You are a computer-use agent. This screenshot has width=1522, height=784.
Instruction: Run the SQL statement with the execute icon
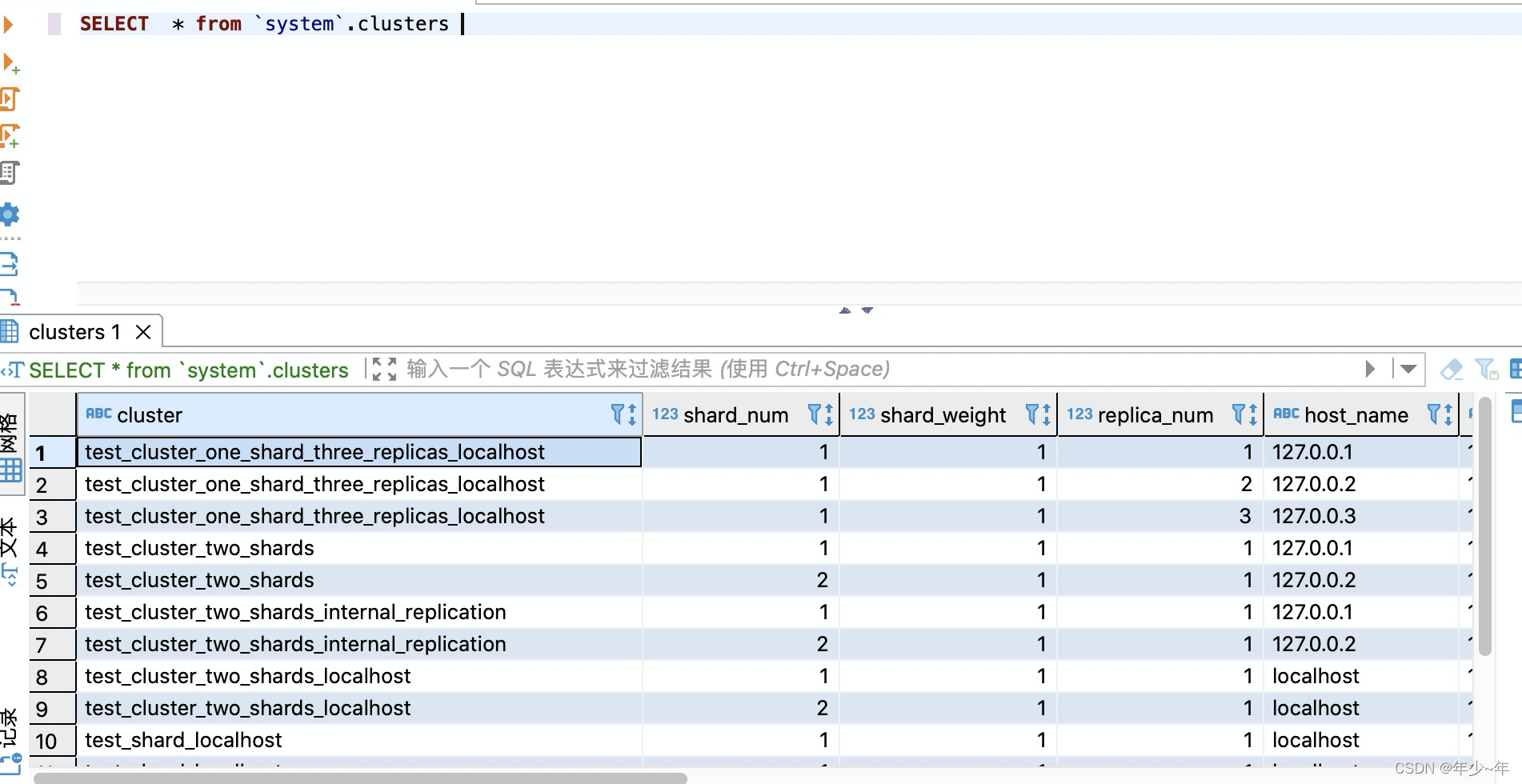[x=8, y=24]
